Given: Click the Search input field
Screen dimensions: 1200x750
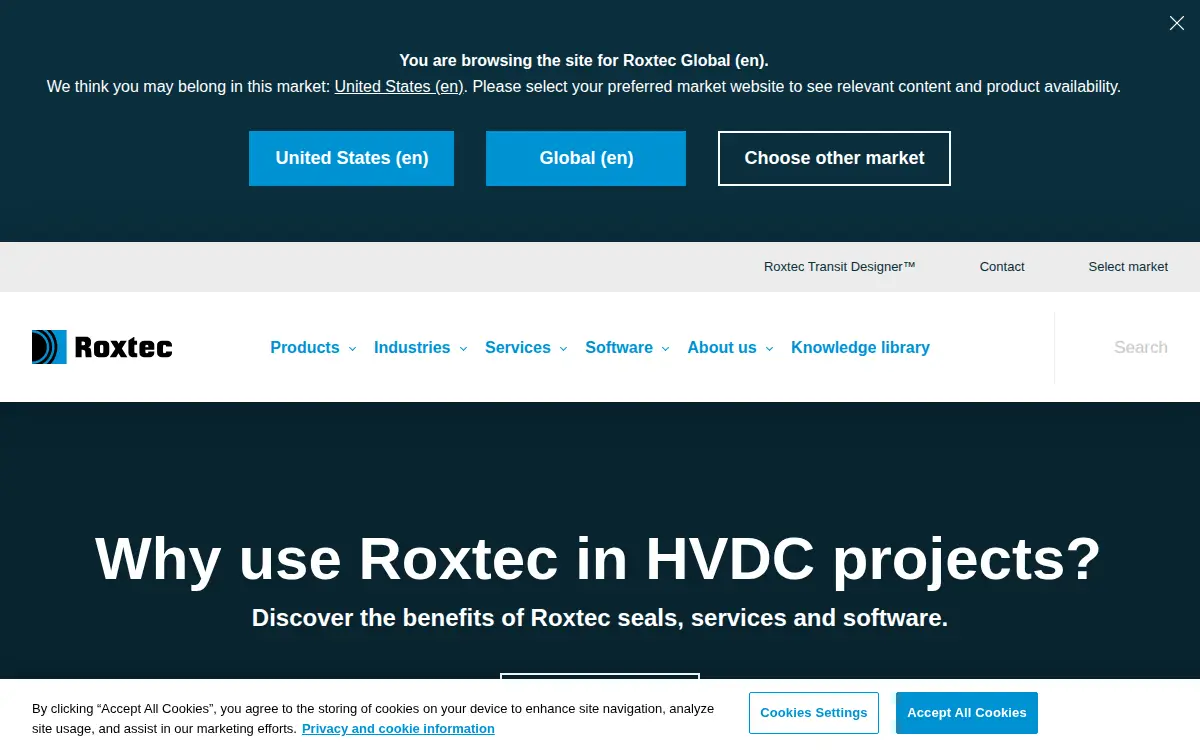Looking at the screenshot, I should [x=1140, y=348].
